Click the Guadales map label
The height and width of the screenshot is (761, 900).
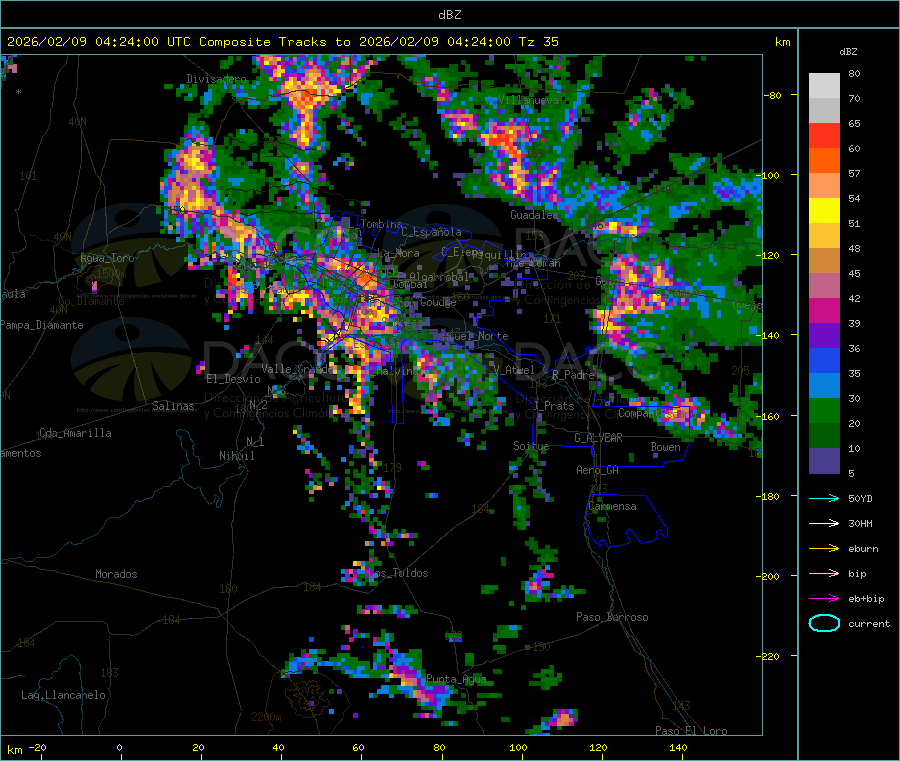pos(534,215)
